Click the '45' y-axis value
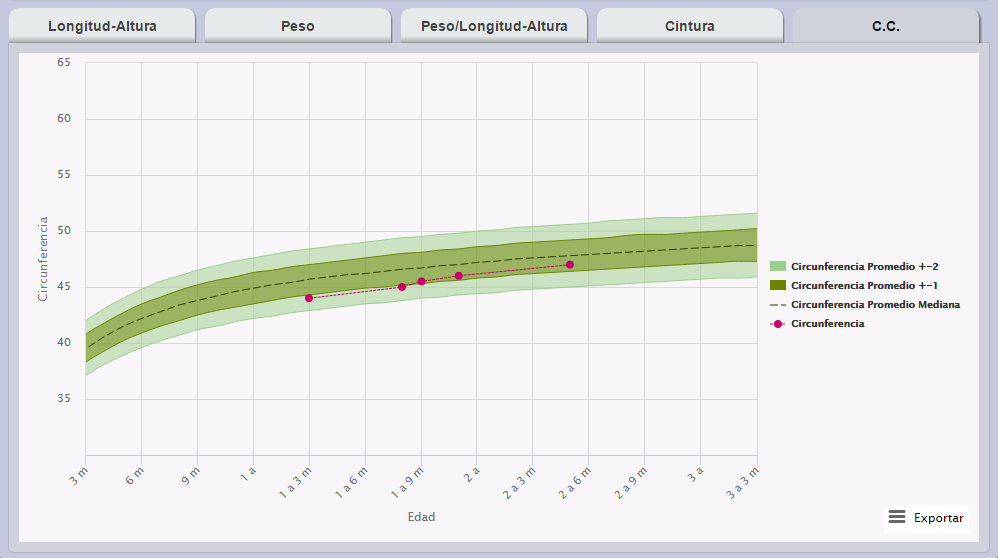This screenshot has height=558, width=998. coord(64,286)
